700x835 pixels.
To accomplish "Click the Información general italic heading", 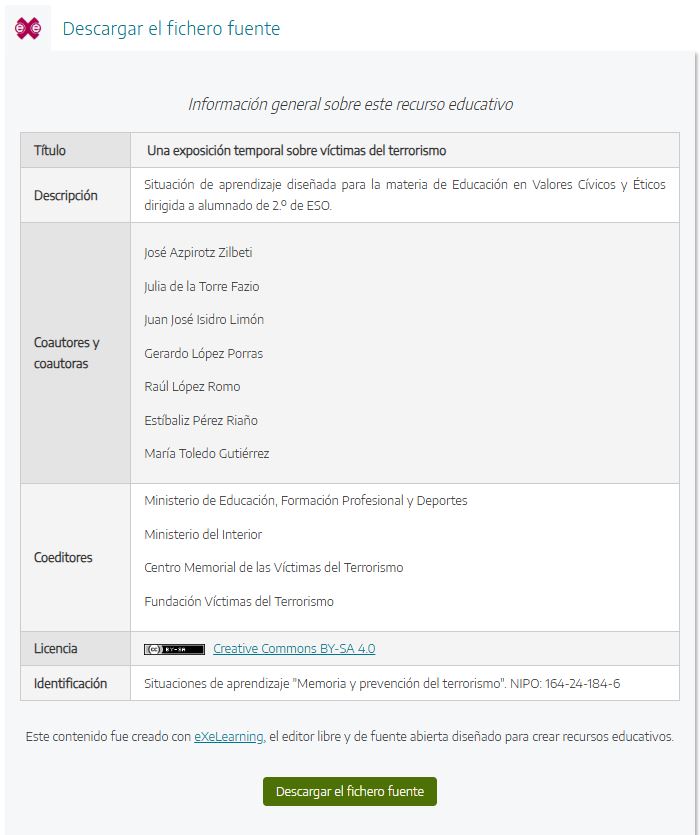I will [350, 104].
